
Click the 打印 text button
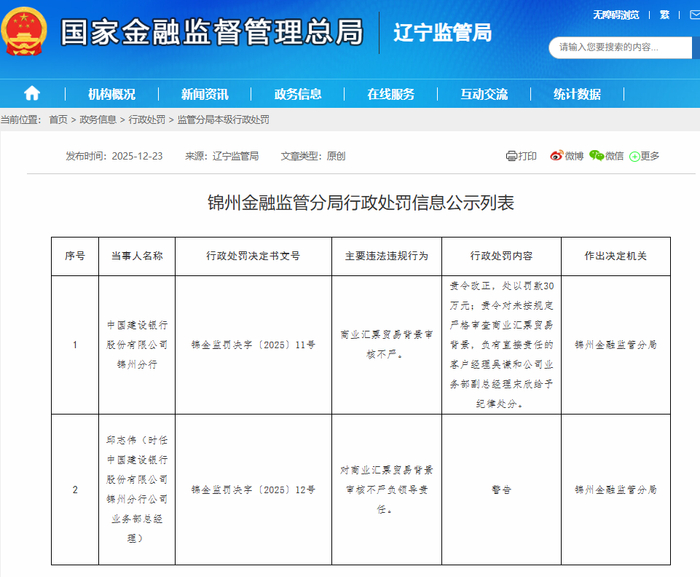point(527,156)
